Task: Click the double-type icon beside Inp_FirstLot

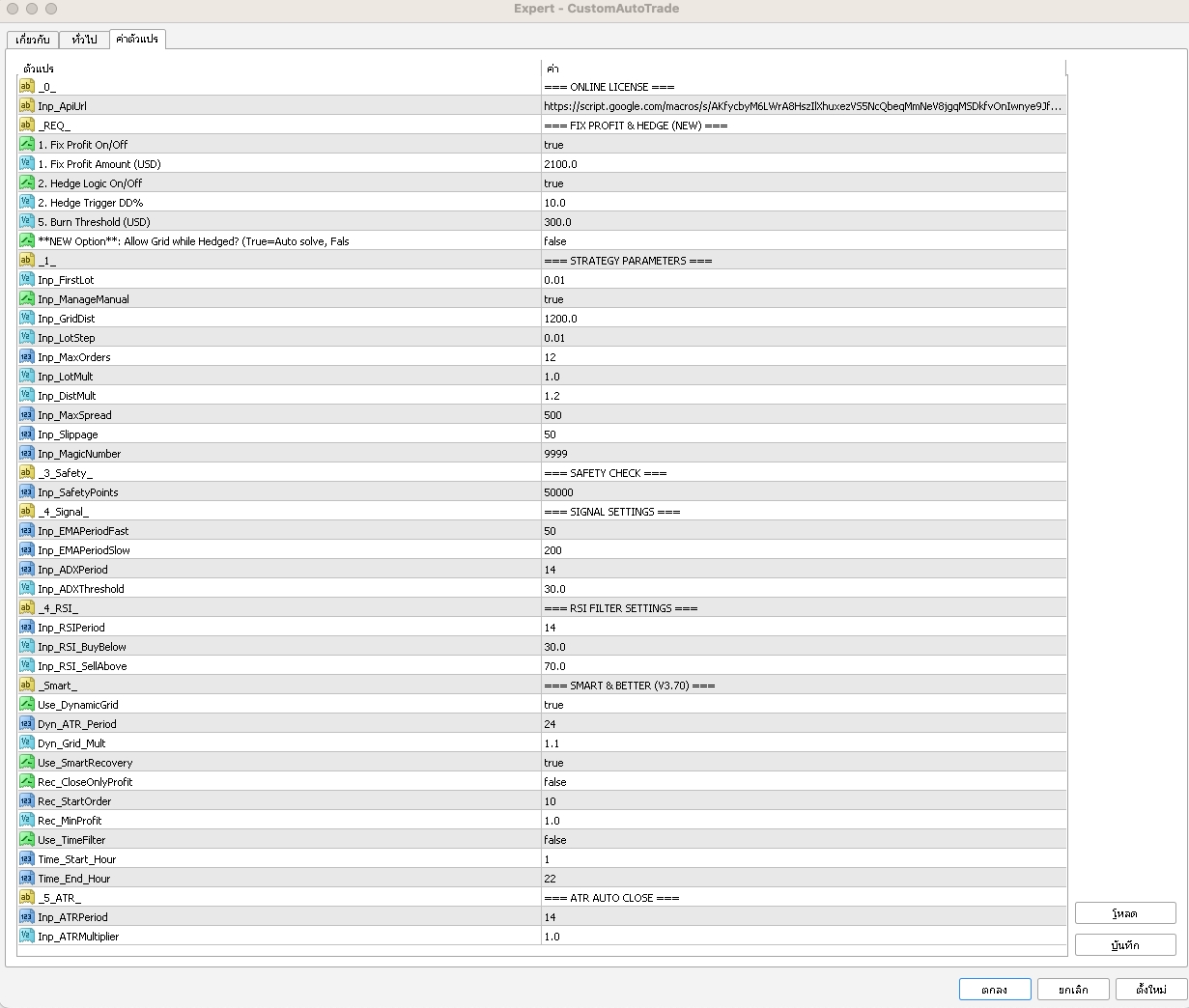Action: tap(26, 280)
